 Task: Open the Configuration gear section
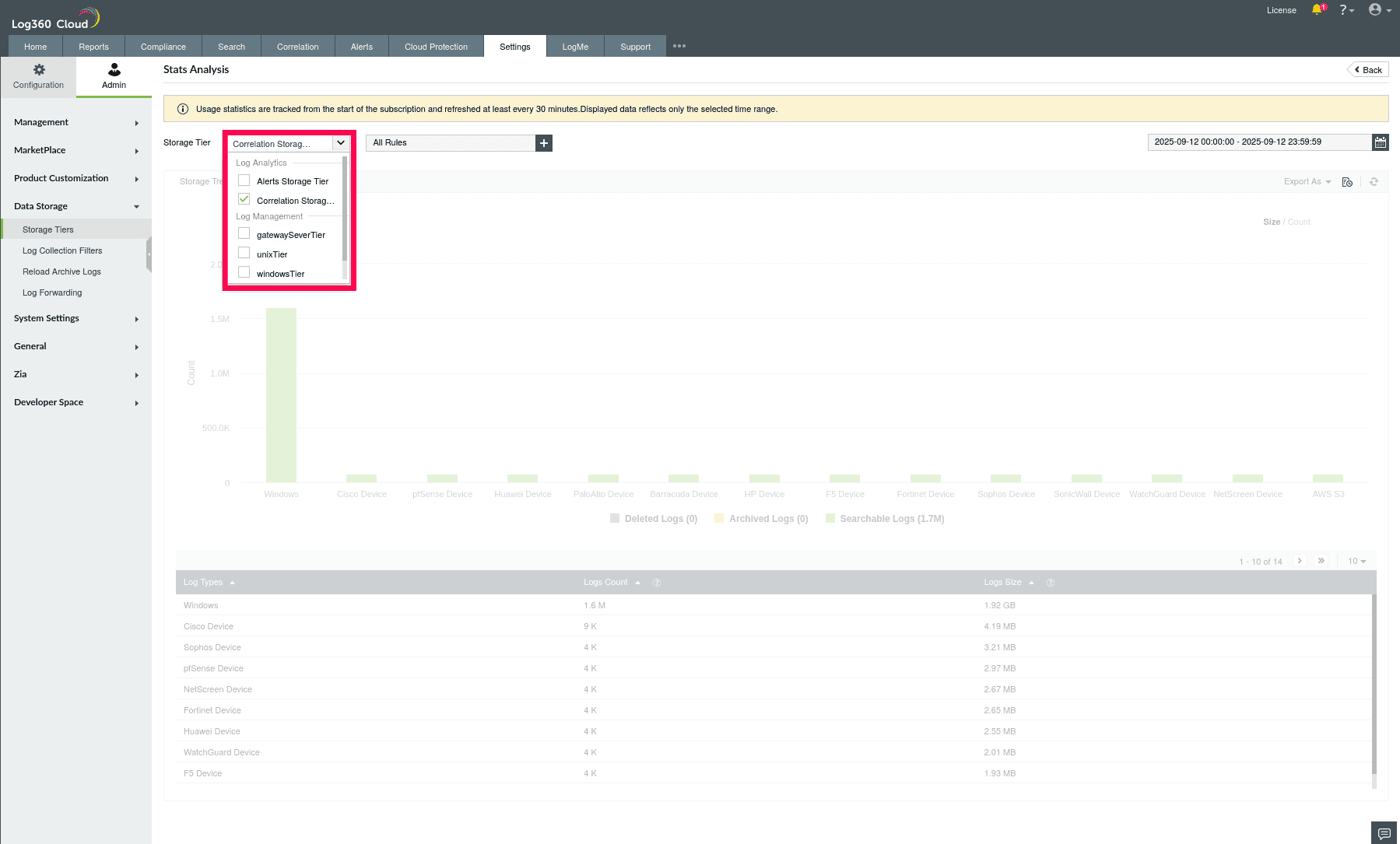click(x=38, y=76)
